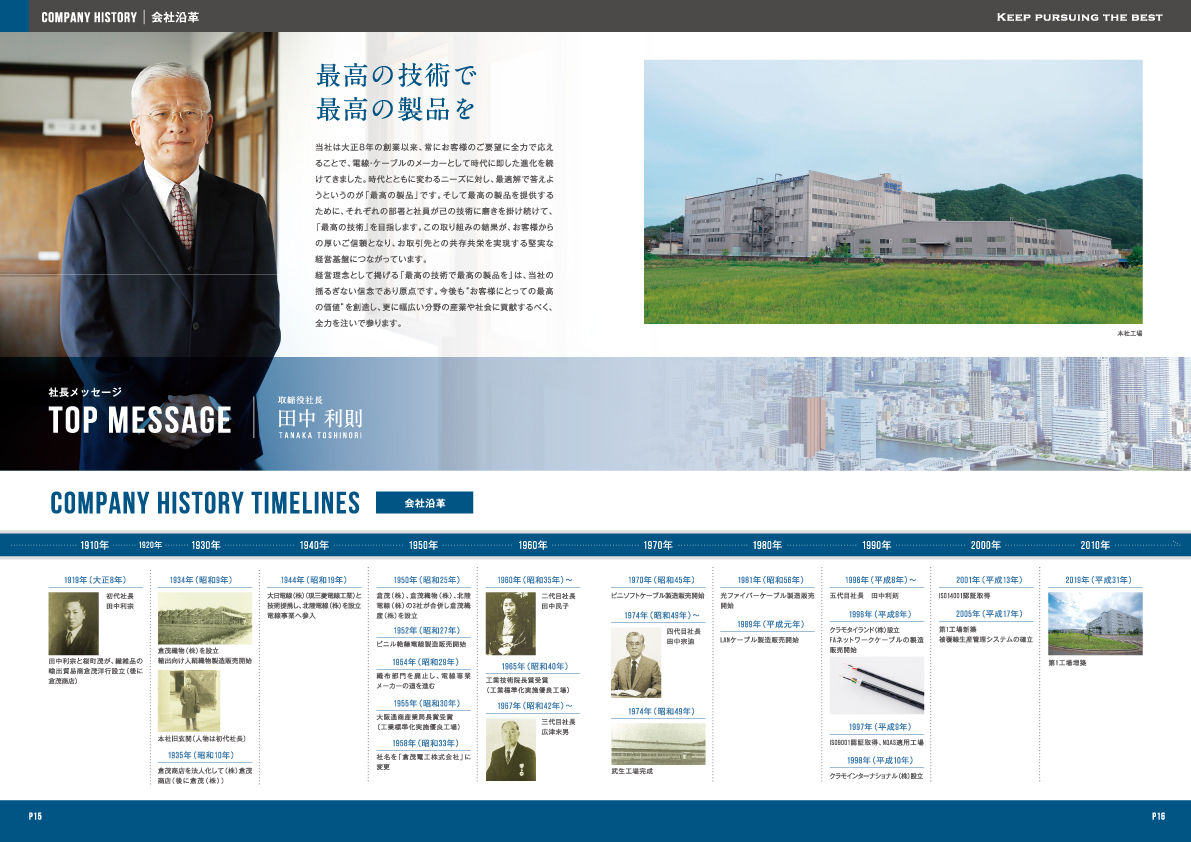Click the 本社旧玄関 photo caption
Image resolution: width=1191 pixels, height=842 pixels.
pos(201,738)
